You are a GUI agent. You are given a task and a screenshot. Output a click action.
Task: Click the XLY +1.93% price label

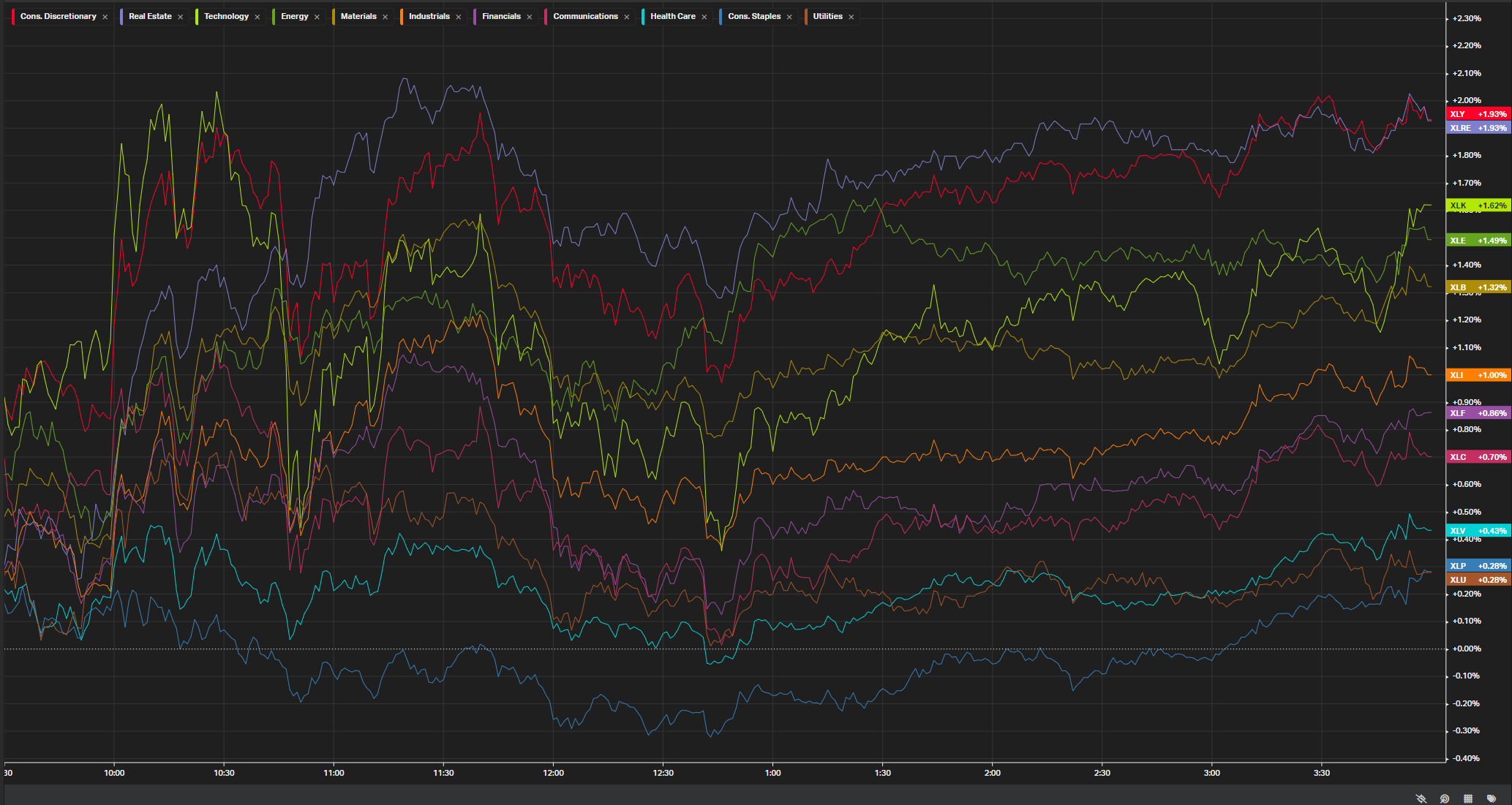(x=1478, y=114)
